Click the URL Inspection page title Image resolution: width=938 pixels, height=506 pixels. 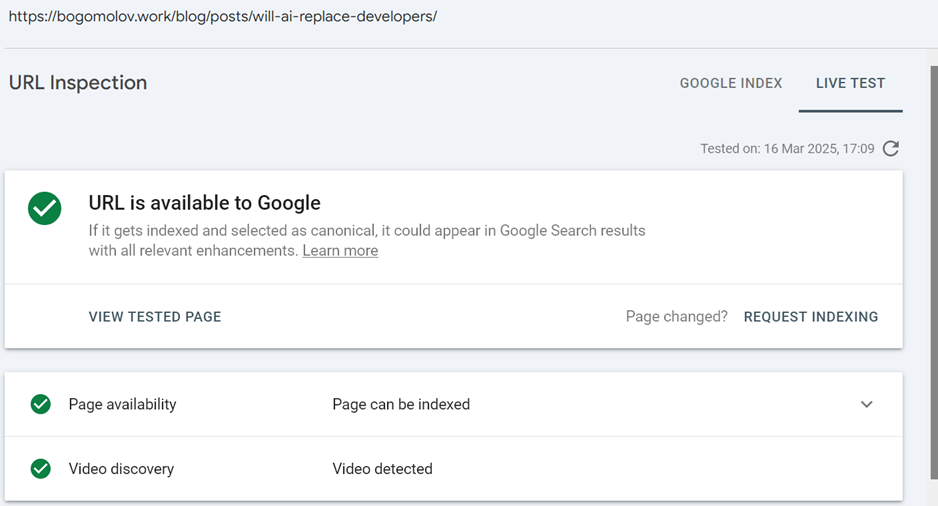point(78,83)
